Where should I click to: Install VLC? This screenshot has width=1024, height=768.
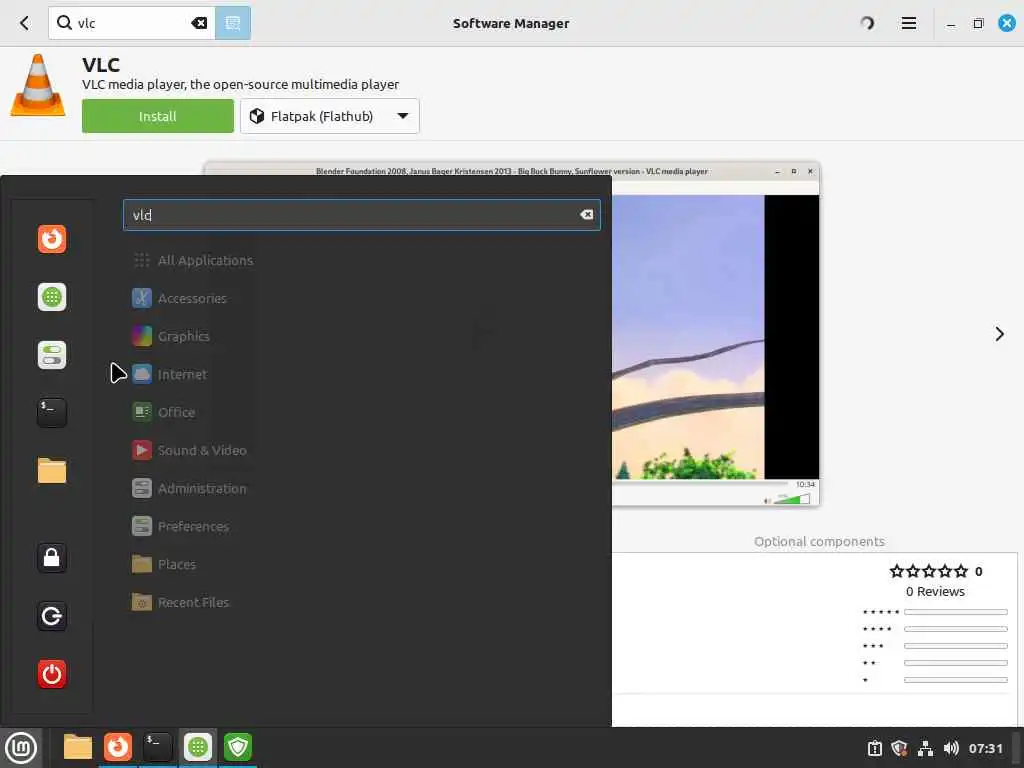tap(157, 116)
